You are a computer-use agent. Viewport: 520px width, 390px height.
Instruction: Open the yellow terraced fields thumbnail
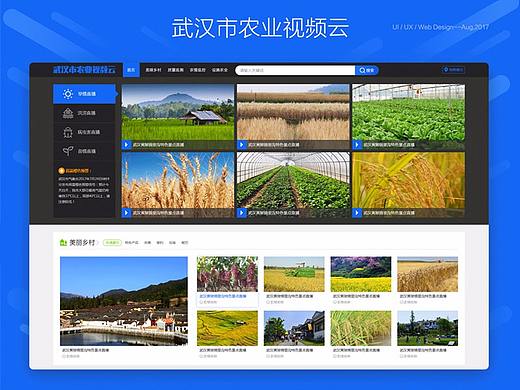point(227,328)
